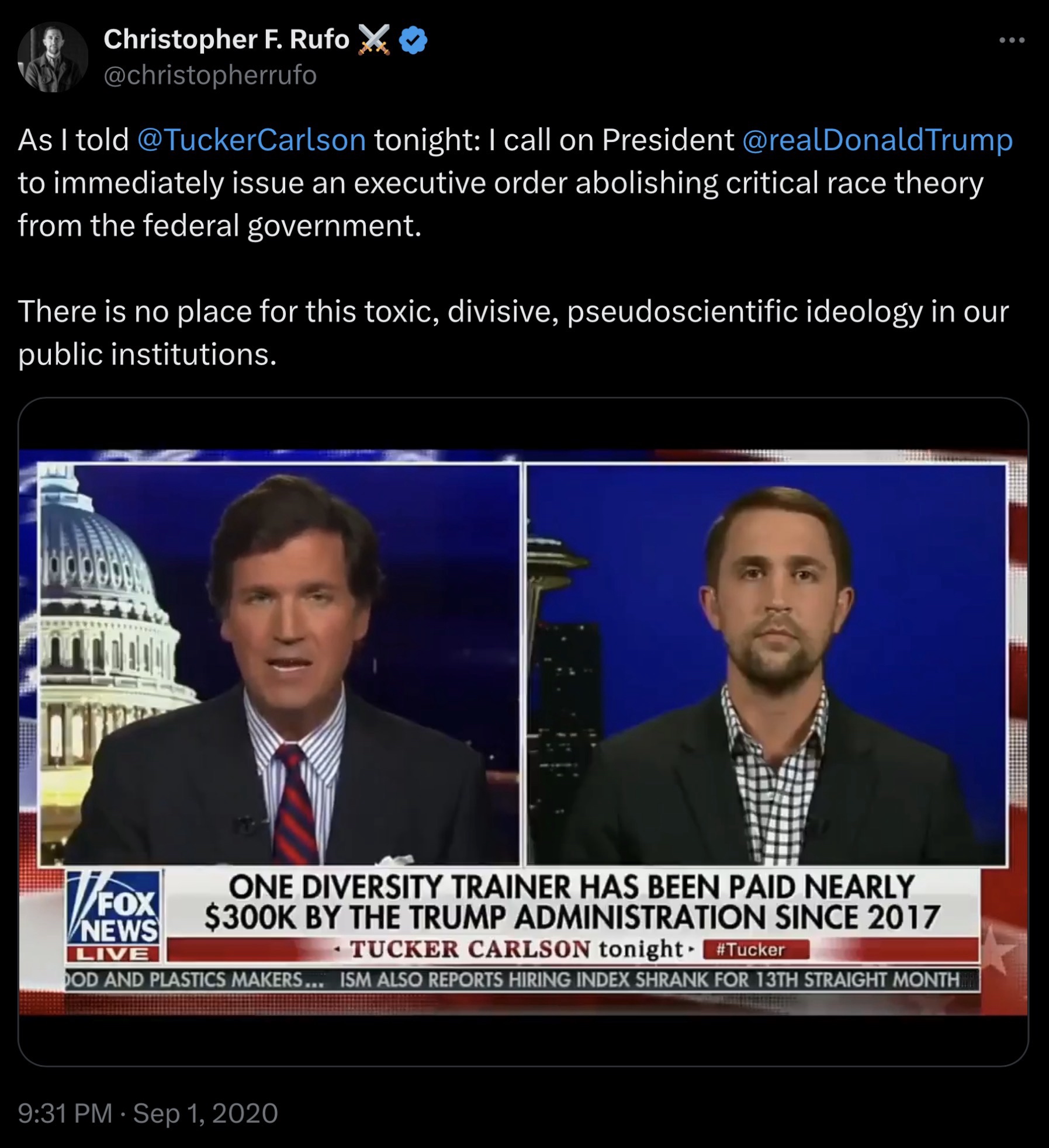Click the guest's side of the video
Screen dimensions: 1049x1148
[767, 664]
